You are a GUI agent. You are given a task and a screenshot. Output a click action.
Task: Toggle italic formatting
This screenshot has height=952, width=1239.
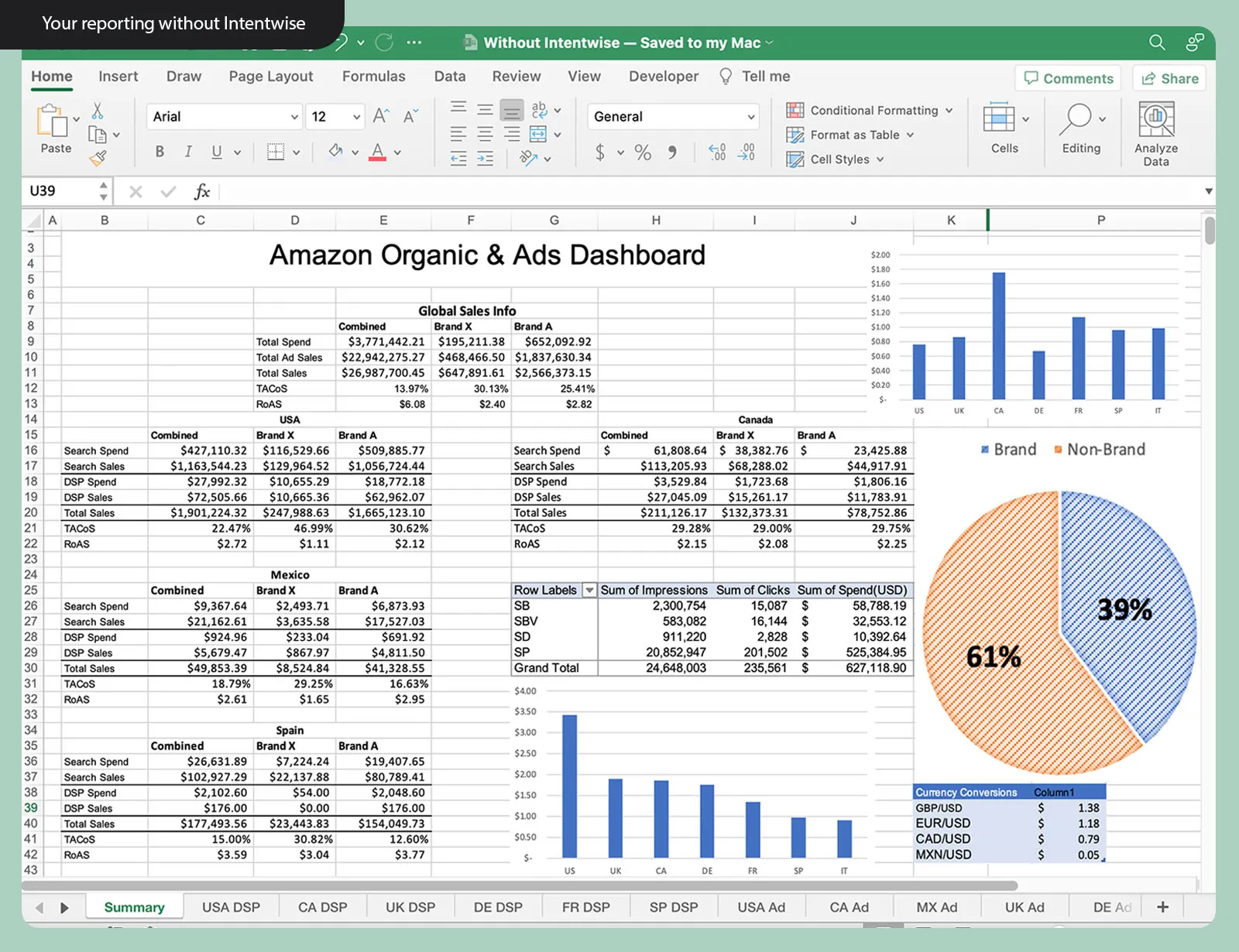(x=188, y=152)
